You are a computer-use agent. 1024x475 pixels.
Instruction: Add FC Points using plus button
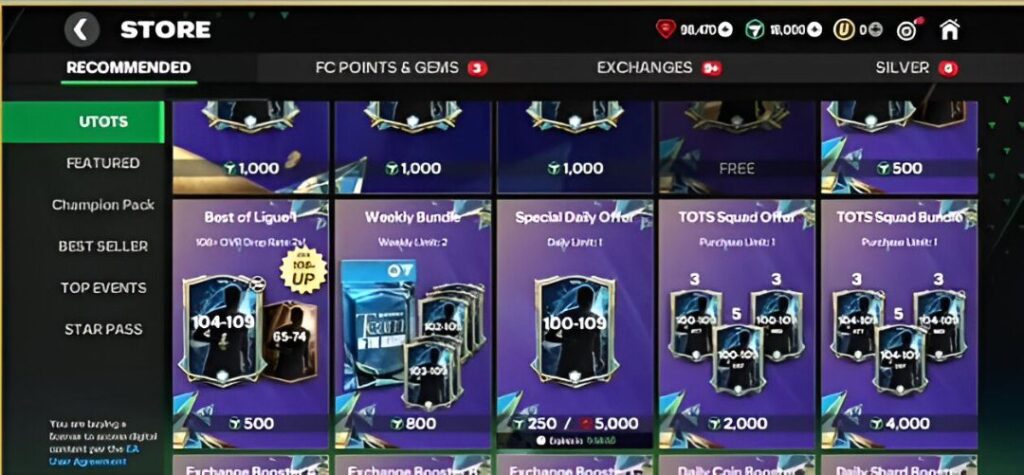[814, 29]
